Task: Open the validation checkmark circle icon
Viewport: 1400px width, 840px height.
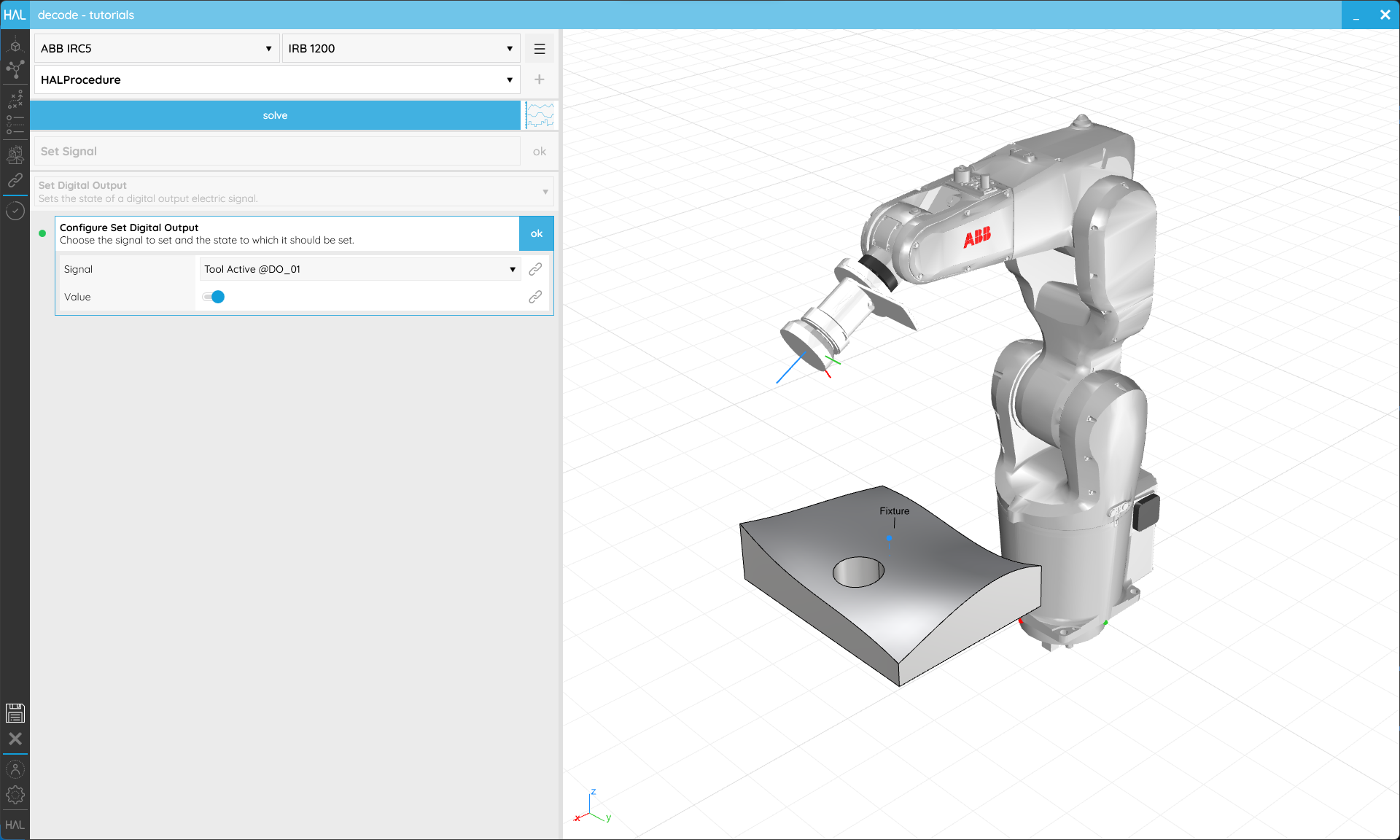Action: click(15, 211)
